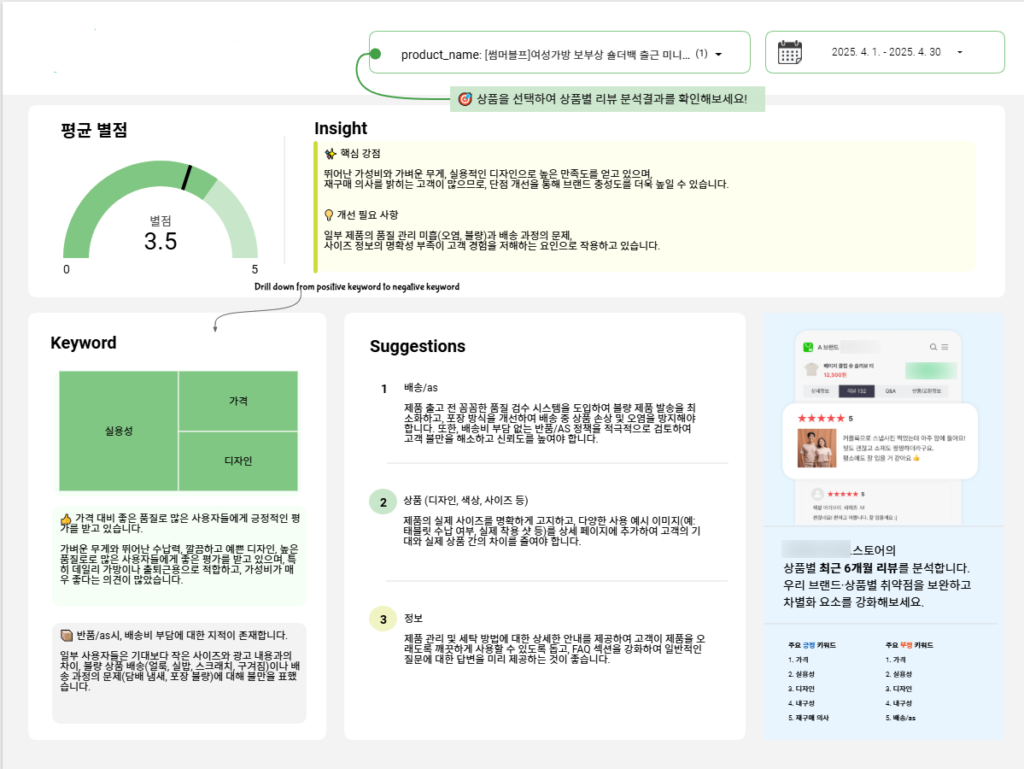Open the hamburger menu in the store mockup
The image size is (1024, 769).
click(x=945, y=347)
